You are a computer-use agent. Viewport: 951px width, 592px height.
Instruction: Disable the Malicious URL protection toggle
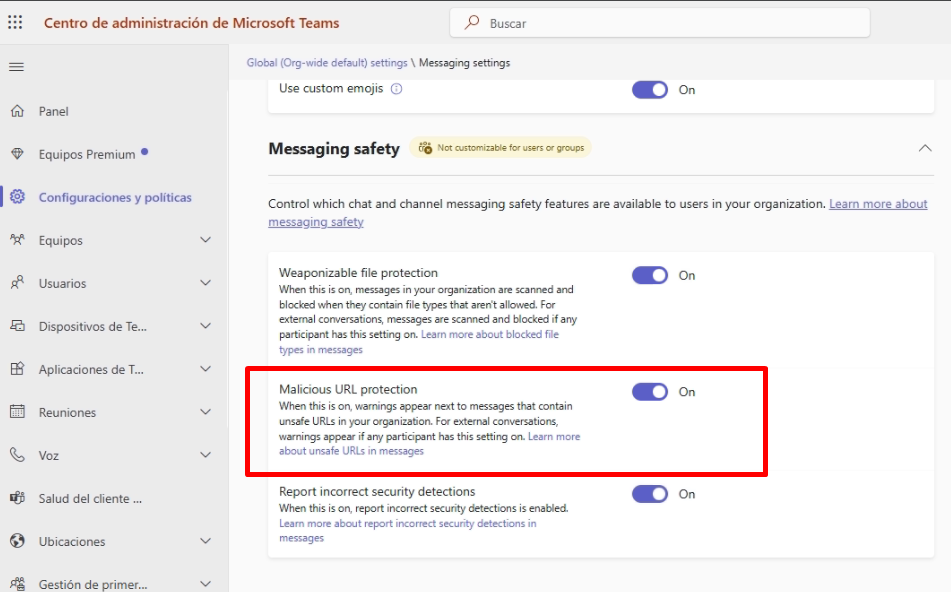(650, 392)
